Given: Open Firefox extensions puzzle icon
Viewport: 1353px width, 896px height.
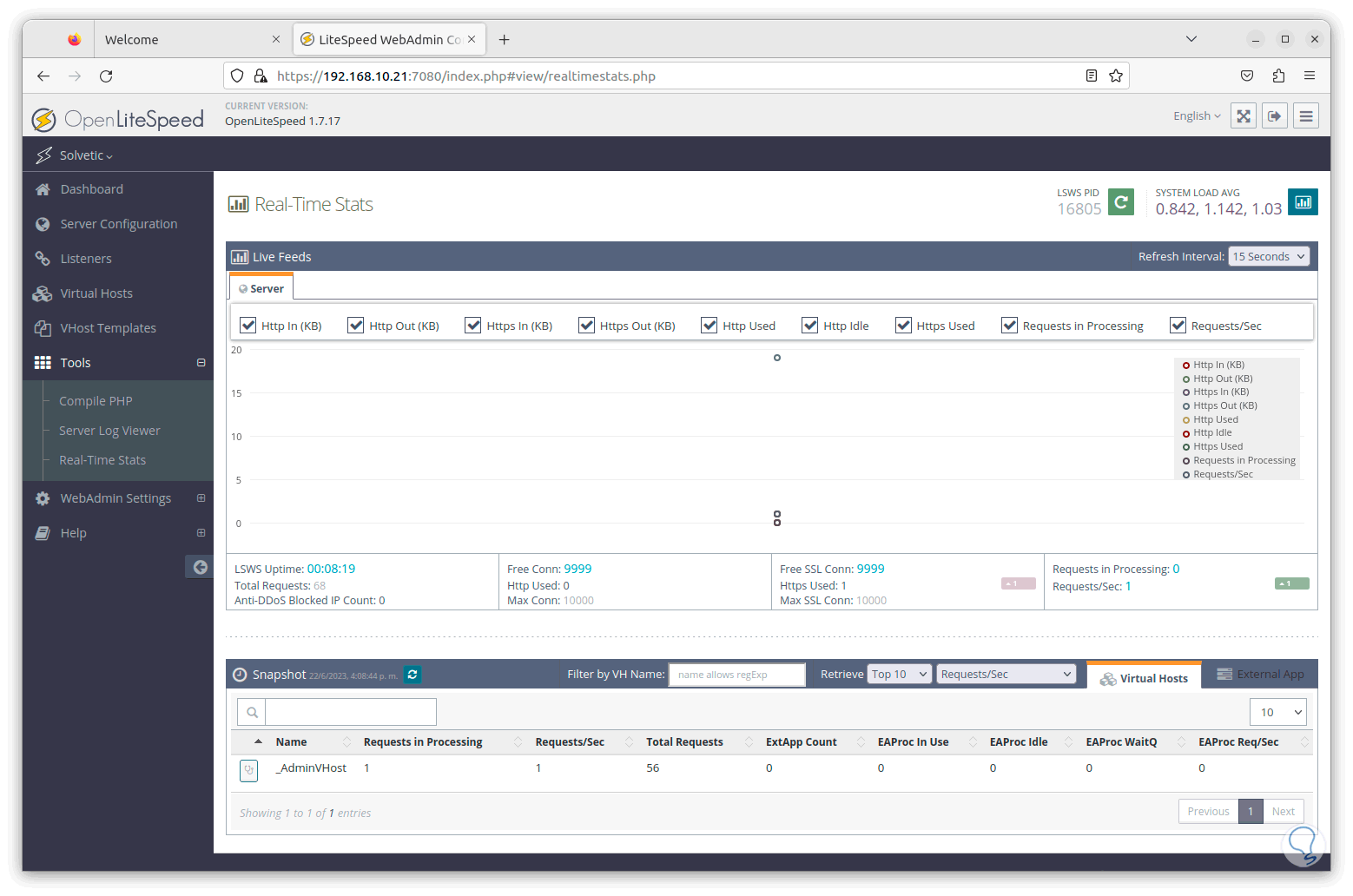Looking at the screenshot, I should (1278, 76).
